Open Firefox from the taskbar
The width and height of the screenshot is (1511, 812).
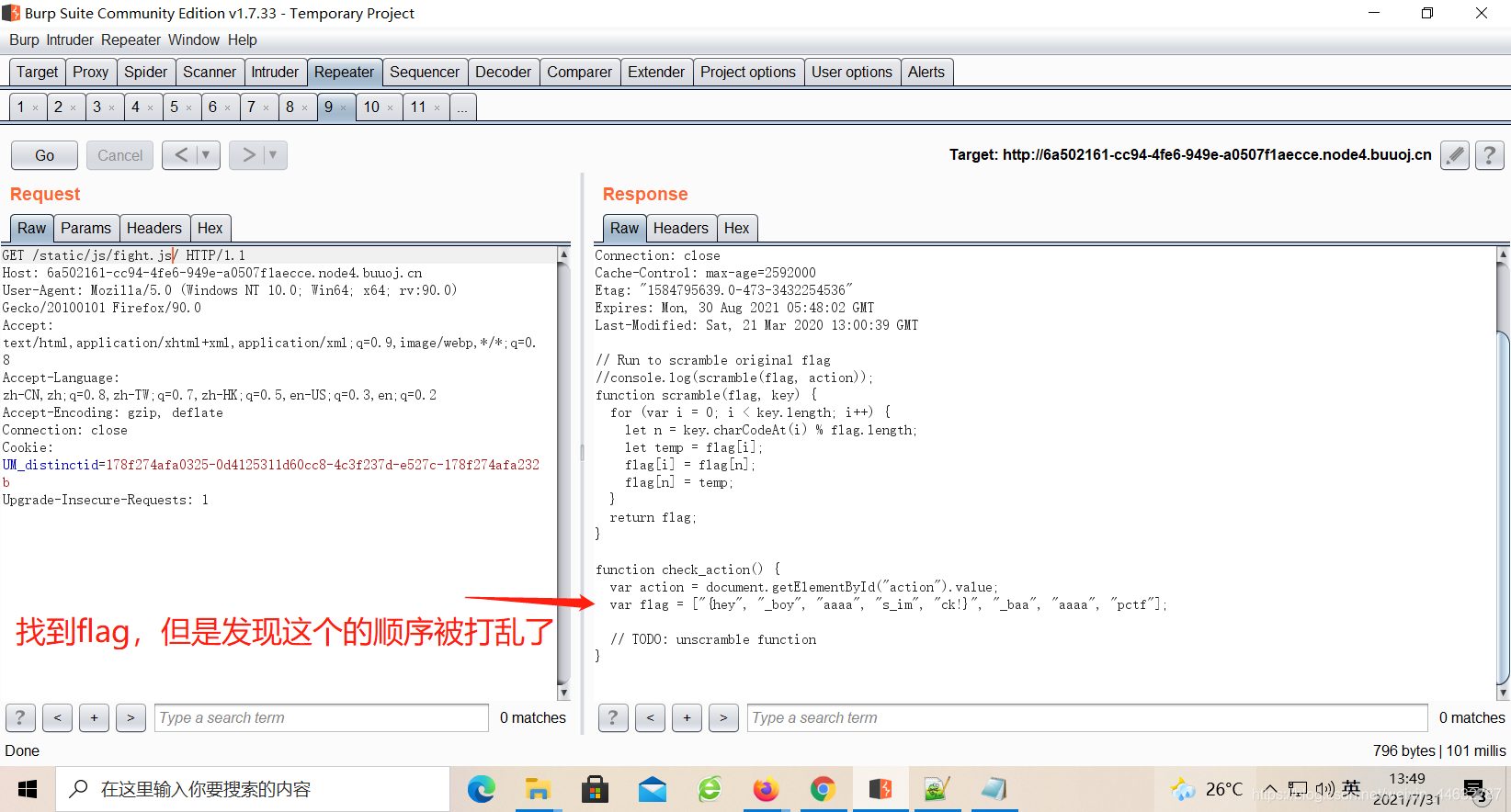(766, 789)
